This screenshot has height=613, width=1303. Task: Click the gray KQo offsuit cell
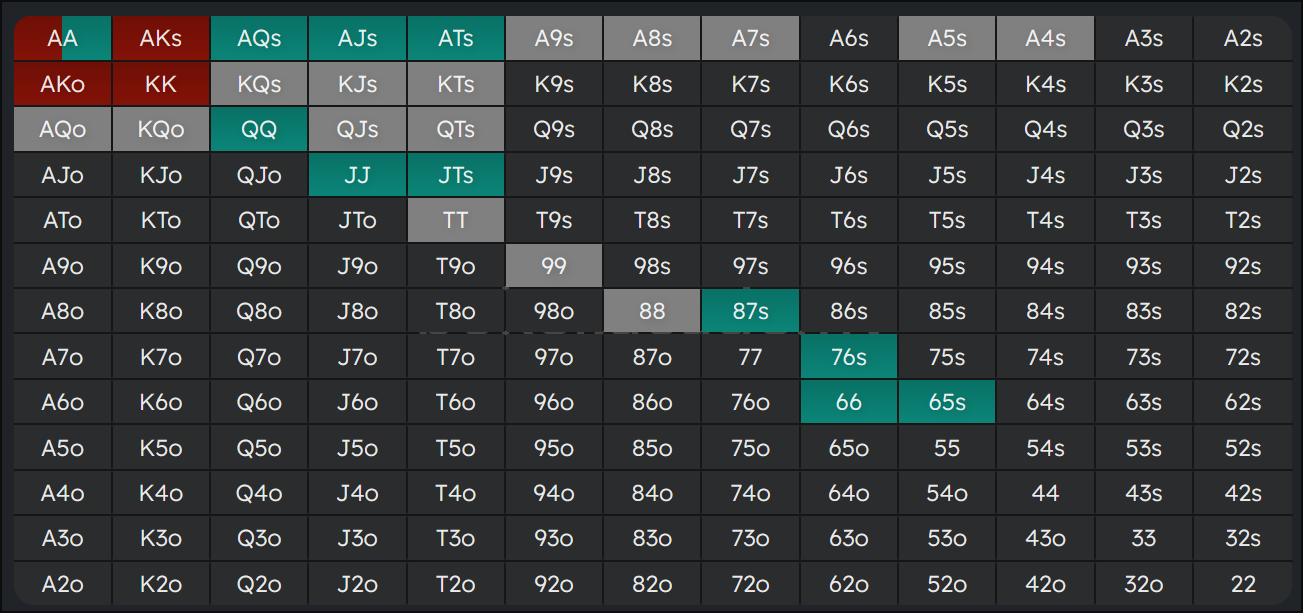(x=161, y=130)
